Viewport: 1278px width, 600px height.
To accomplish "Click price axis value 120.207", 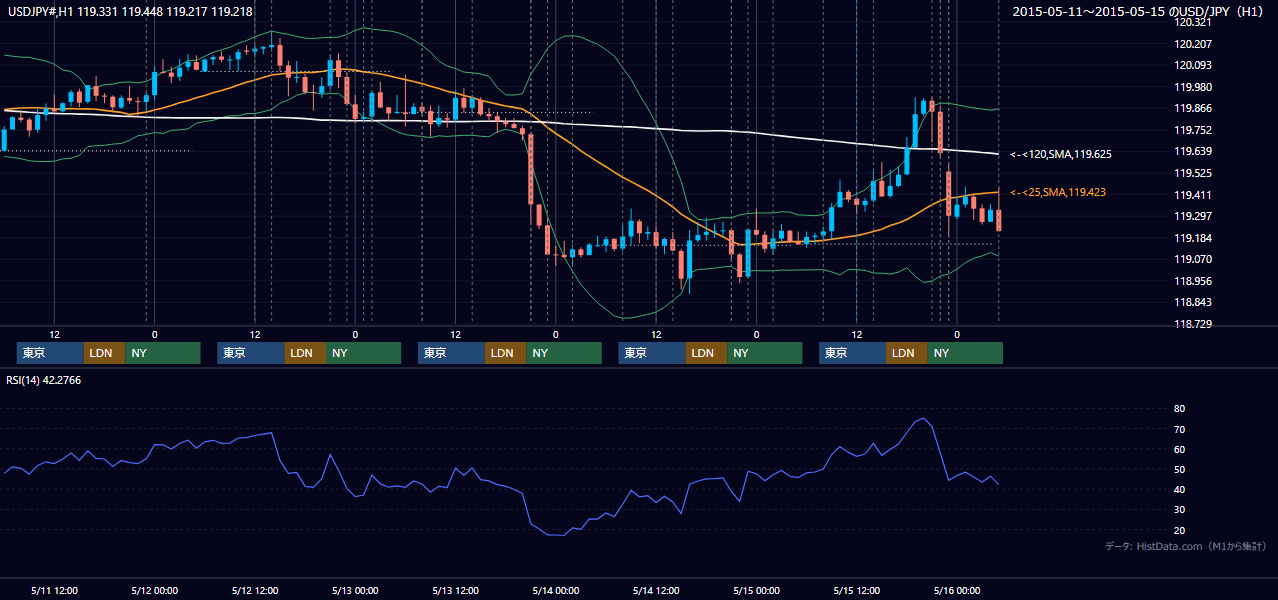I will pos(1193,44).
